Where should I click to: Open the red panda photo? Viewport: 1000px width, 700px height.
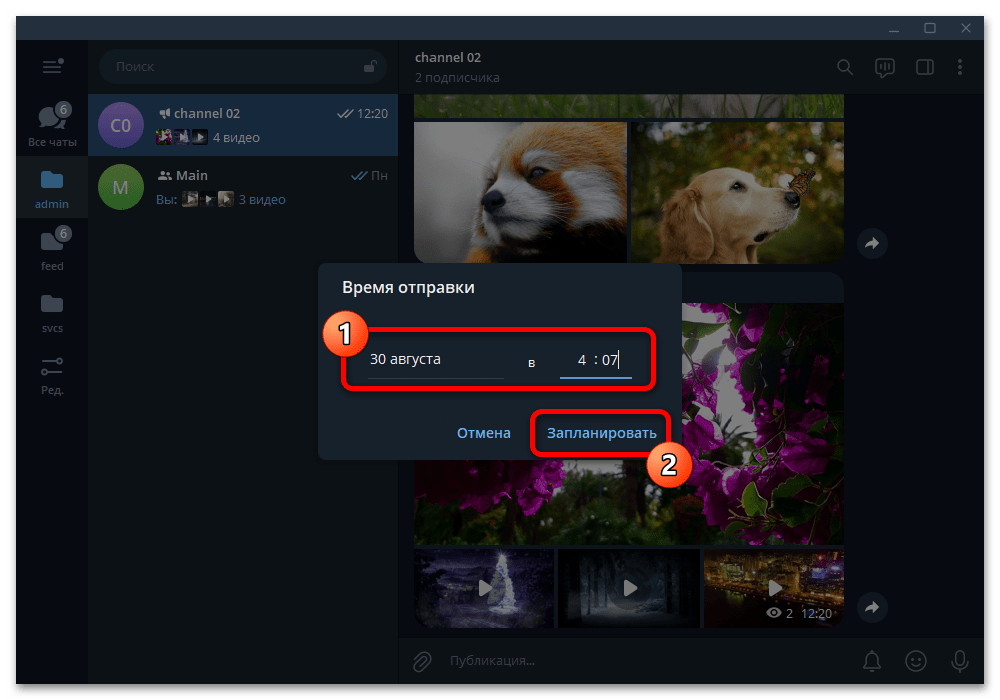tap(520, 193)
